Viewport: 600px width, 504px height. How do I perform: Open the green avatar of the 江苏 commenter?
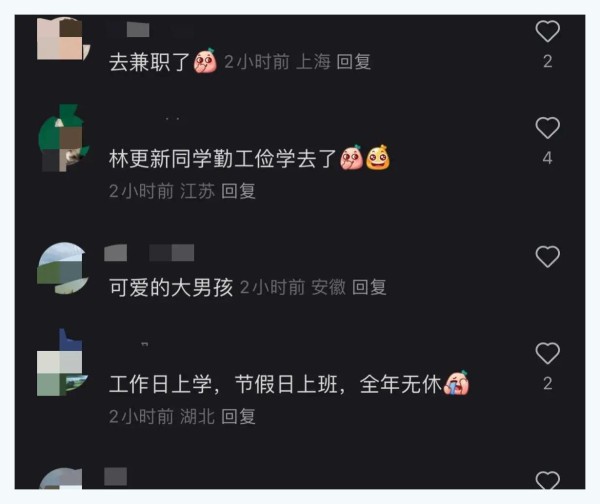[x=64, y=138]
